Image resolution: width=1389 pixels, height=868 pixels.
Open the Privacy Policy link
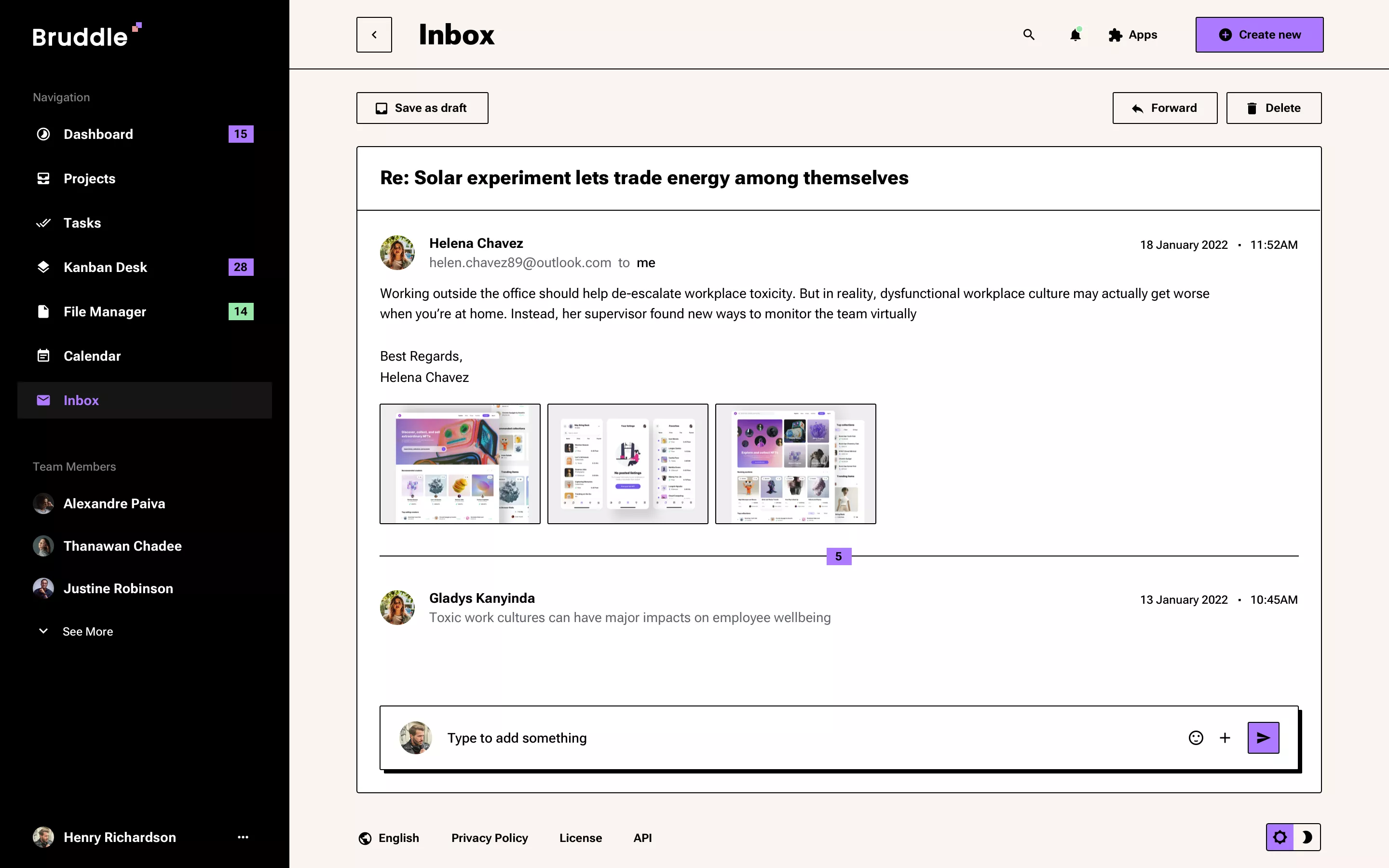click(489, 838)
